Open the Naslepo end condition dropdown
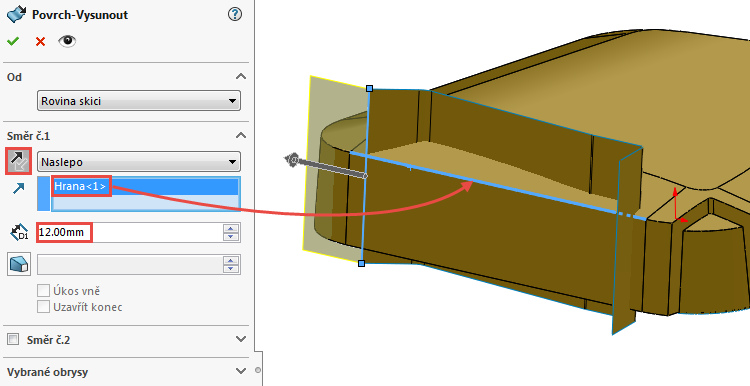This screenshot has width=750, height=386. click(139, 162)
